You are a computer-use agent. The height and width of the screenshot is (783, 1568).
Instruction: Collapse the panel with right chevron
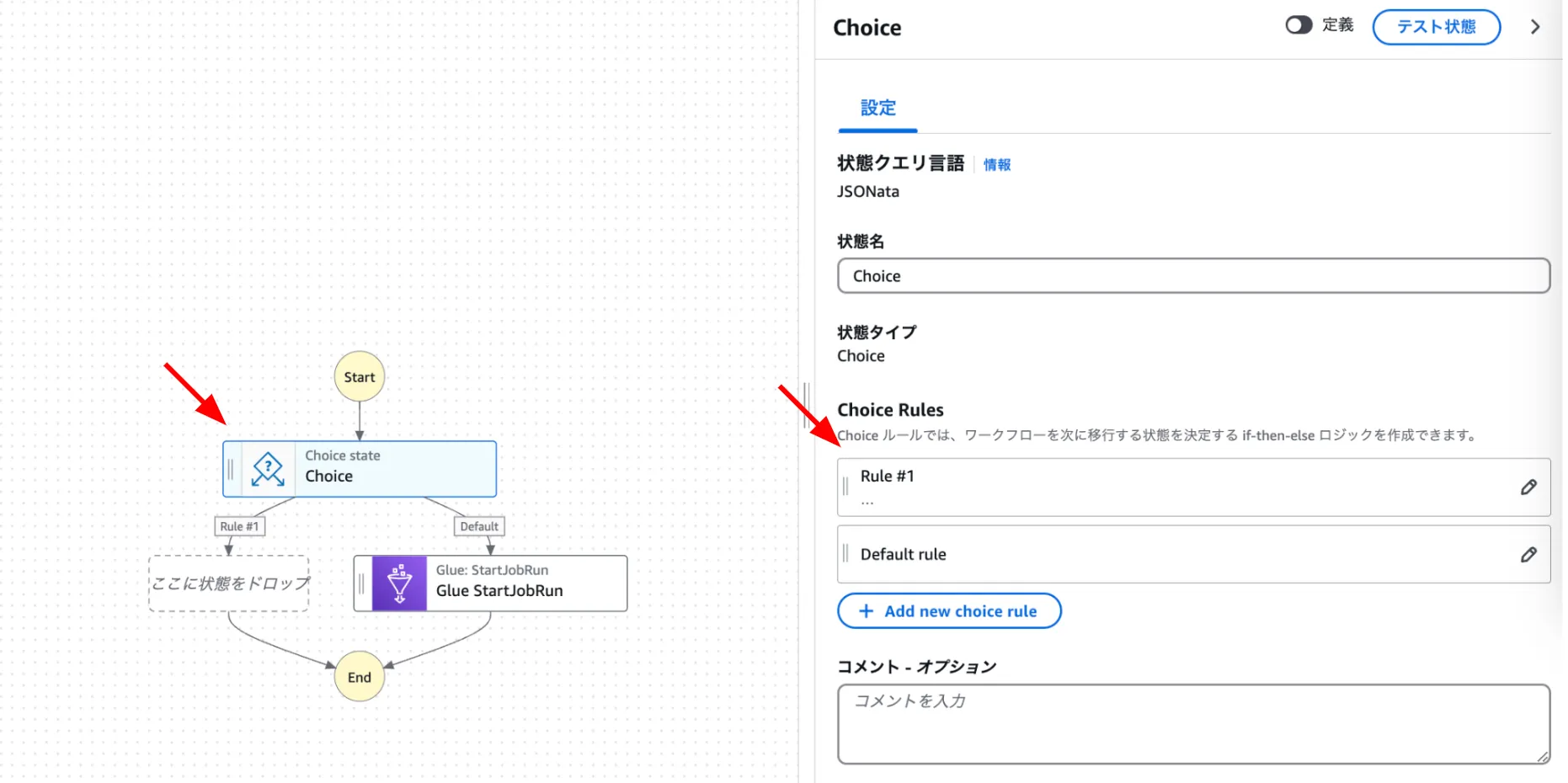[x=1535, y=27]
